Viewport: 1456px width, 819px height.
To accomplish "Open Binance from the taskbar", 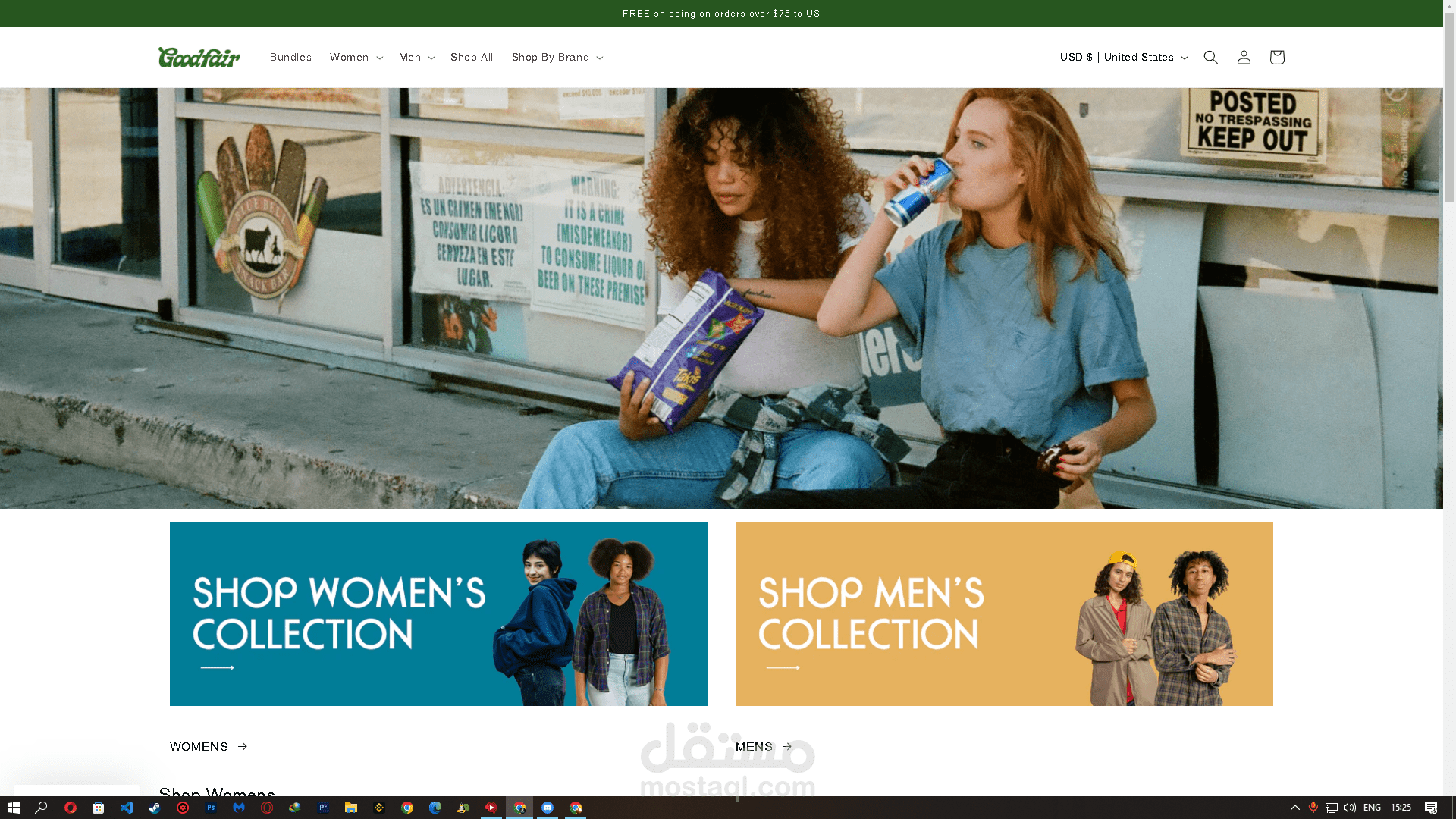I will pyautogui.click(x=379, y=808).
